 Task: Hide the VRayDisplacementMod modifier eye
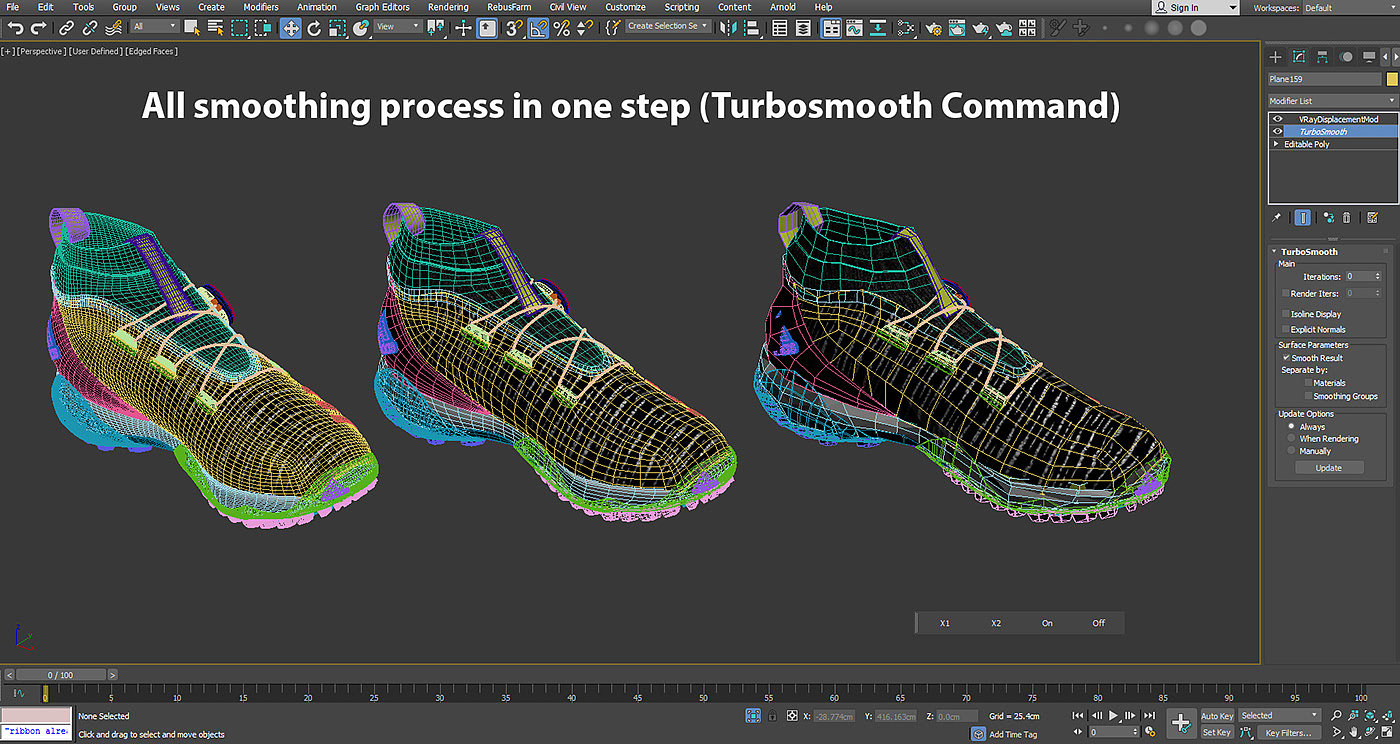[1277, 119]
